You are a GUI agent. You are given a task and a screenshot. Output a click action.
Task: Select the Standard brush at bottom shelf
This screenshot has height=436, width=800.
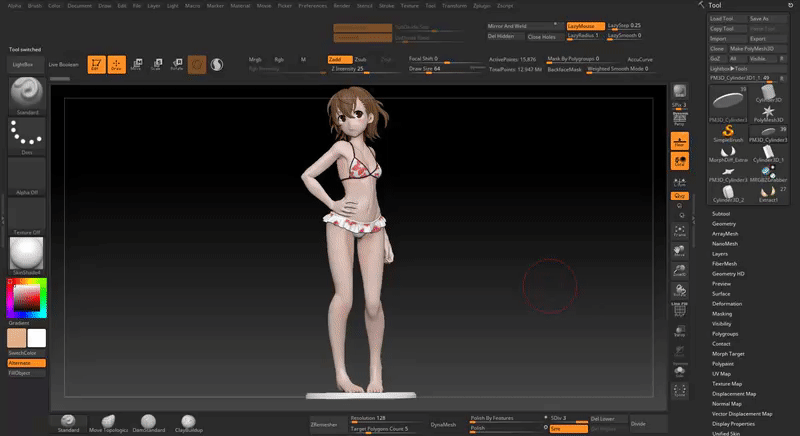(x=68, y=424)
